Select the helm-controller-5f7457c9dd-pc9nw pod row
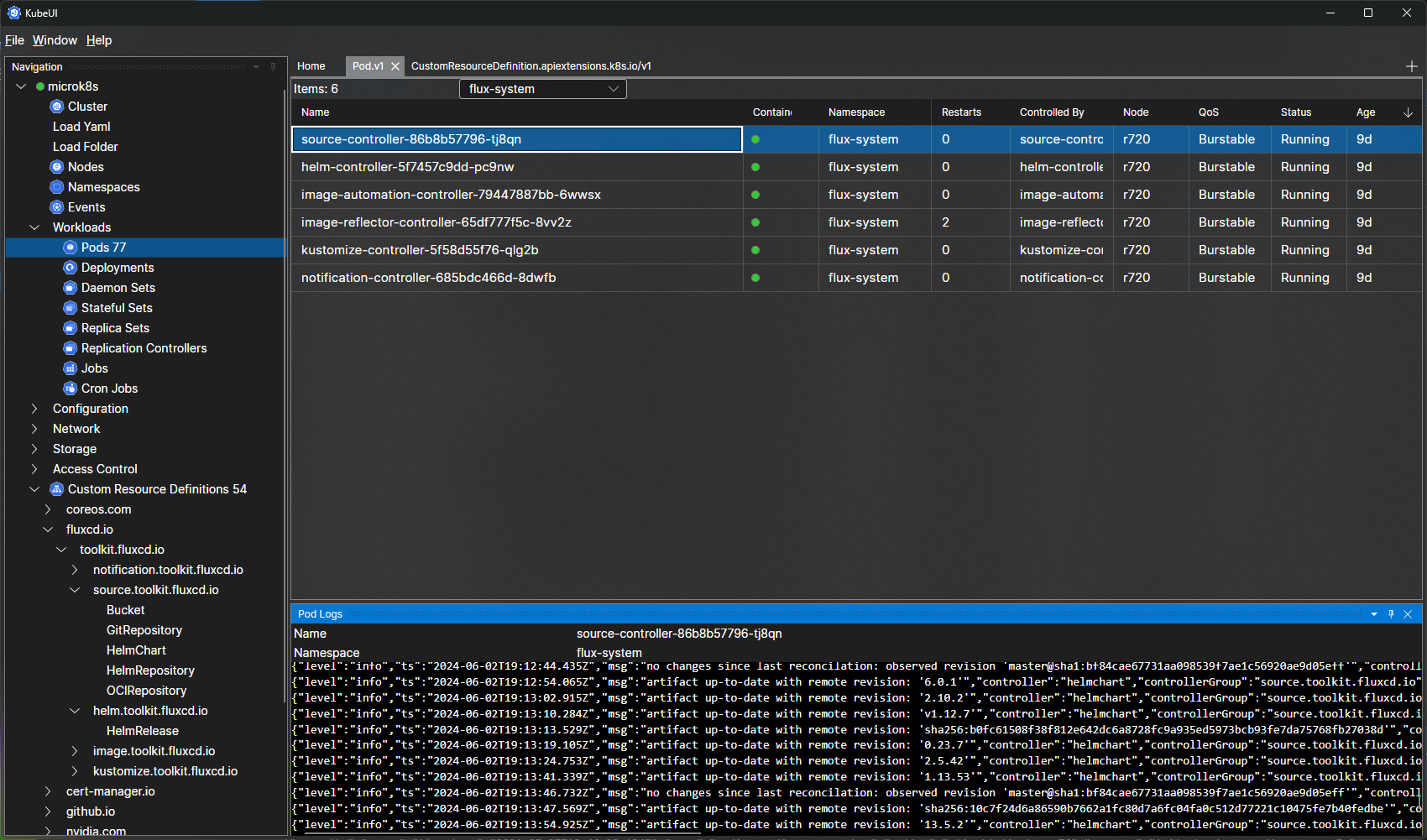 click(856, 167)
